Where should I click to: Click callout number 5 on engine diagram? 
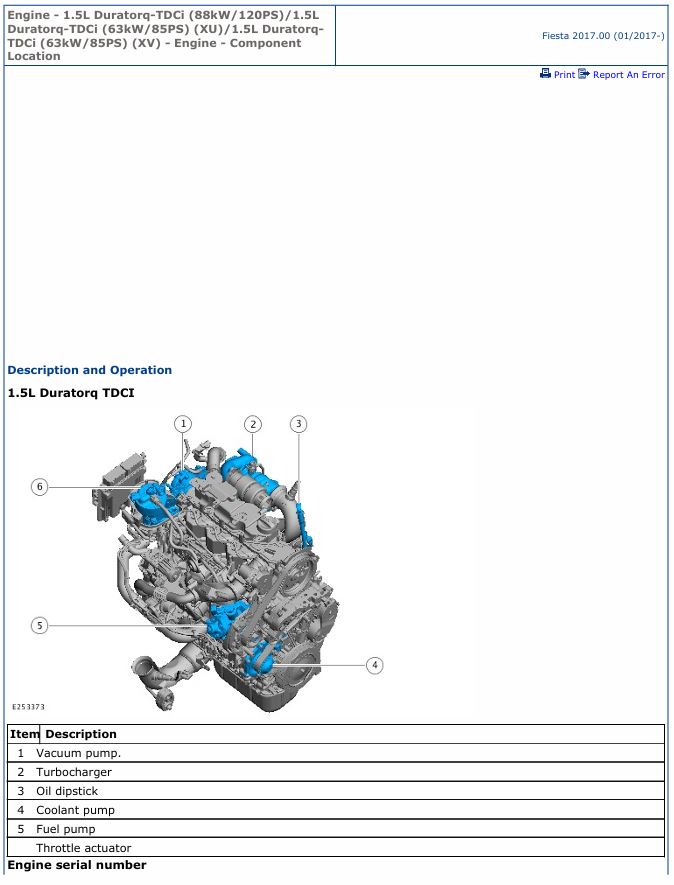(x=40, y=625)
